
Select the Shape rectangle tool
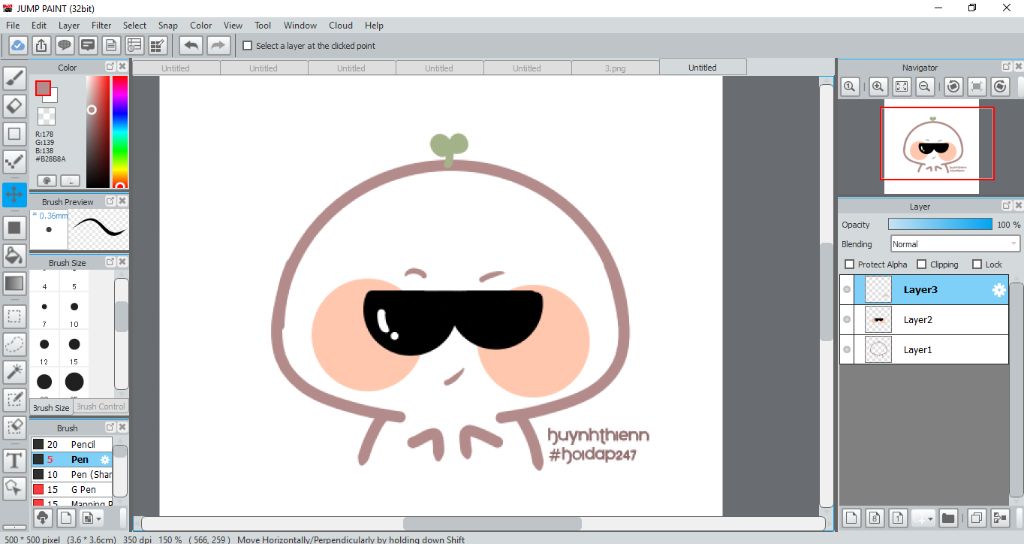14,134
